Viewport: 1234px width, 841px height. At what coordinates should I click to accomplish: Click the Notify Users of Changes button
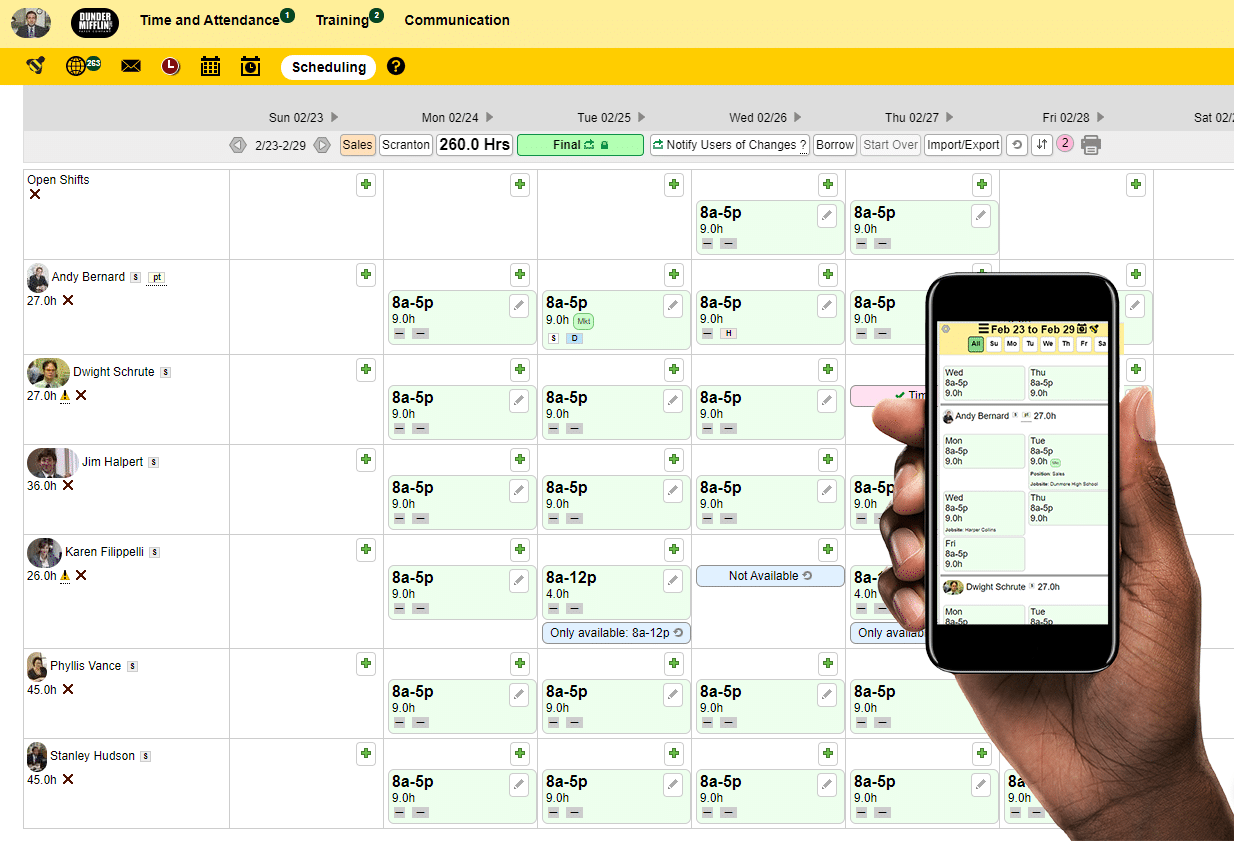729,145
